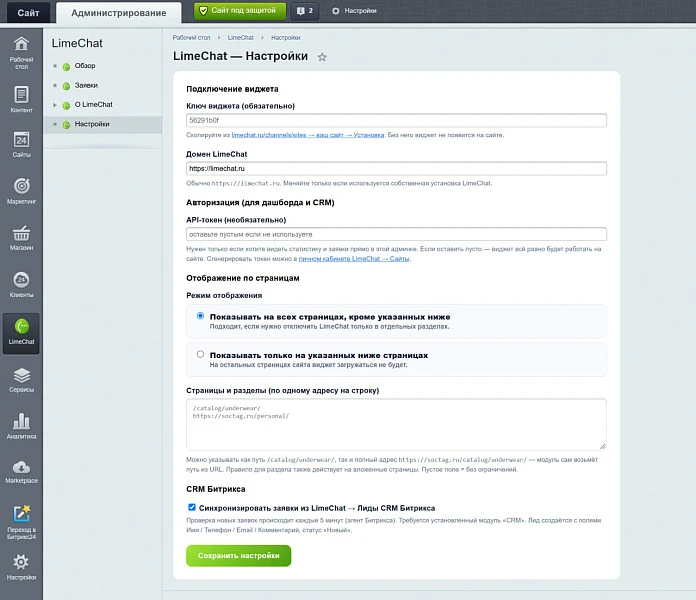This screenshot has width=696, height=600.
Task: Open the Магазин basket icon
Action: 21,233
